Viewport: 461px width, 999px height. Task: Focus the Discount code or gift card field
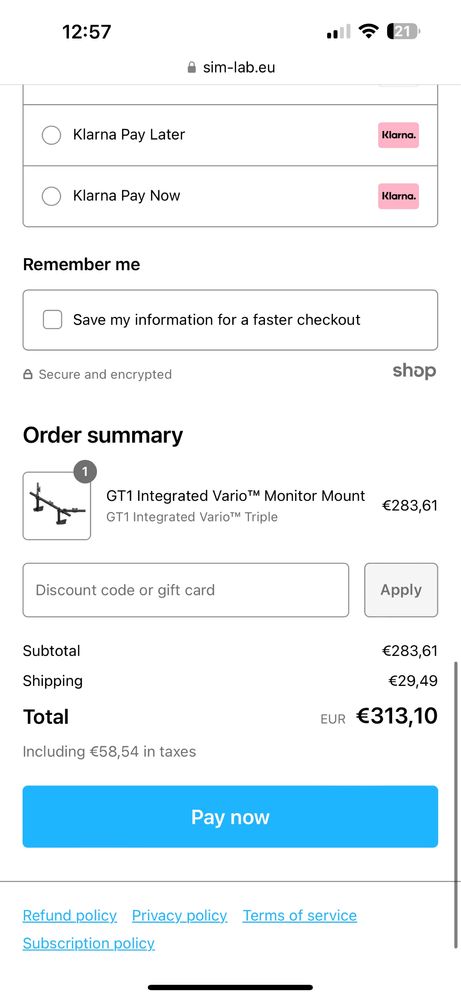186,590
